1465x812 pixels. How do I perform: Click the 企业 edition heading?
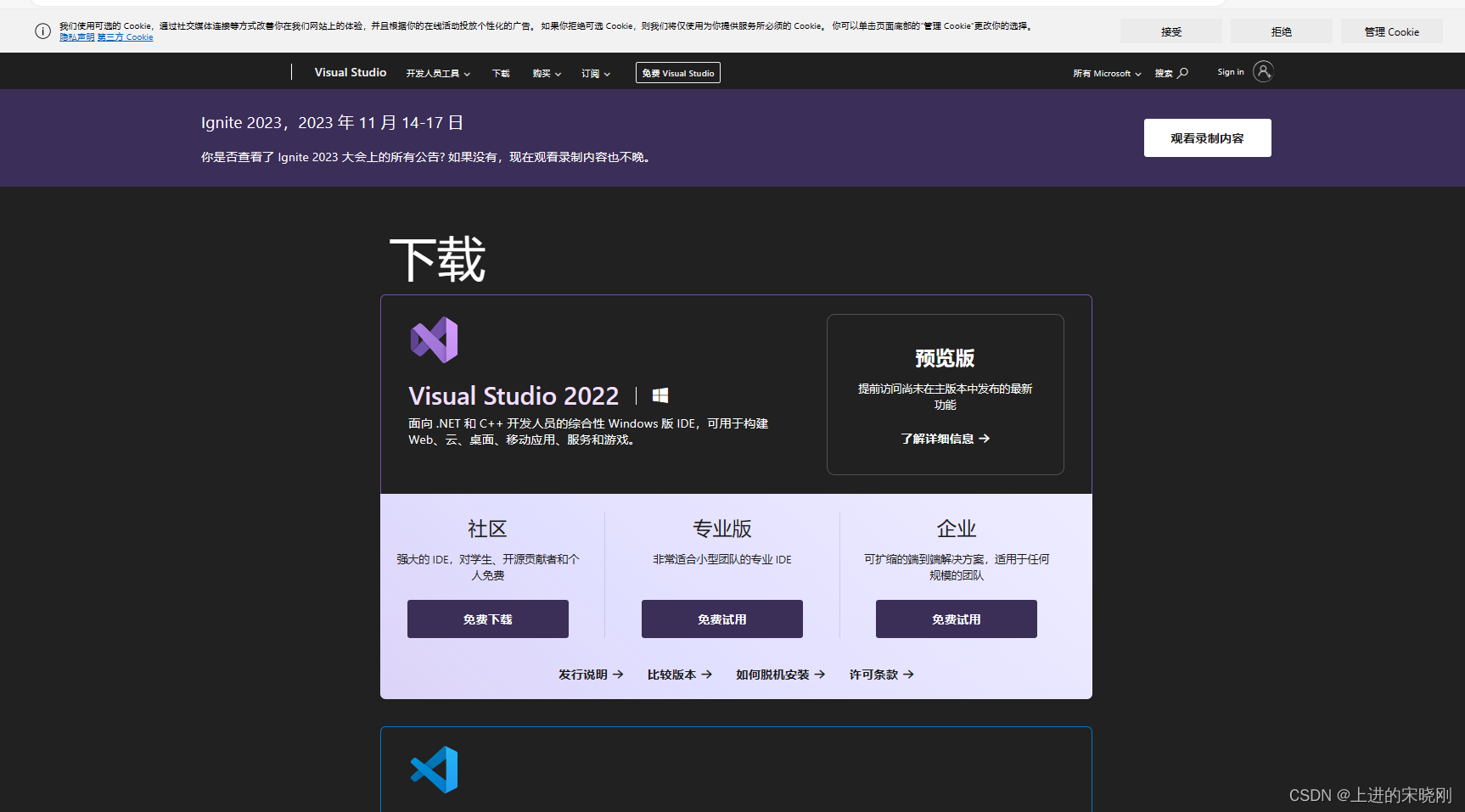pos(957,529)
